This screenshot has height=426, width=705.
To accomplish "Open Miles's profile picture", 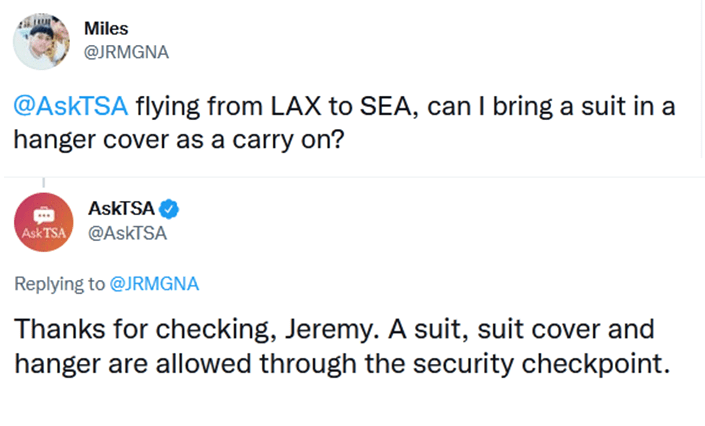I will tap(41, 42).
